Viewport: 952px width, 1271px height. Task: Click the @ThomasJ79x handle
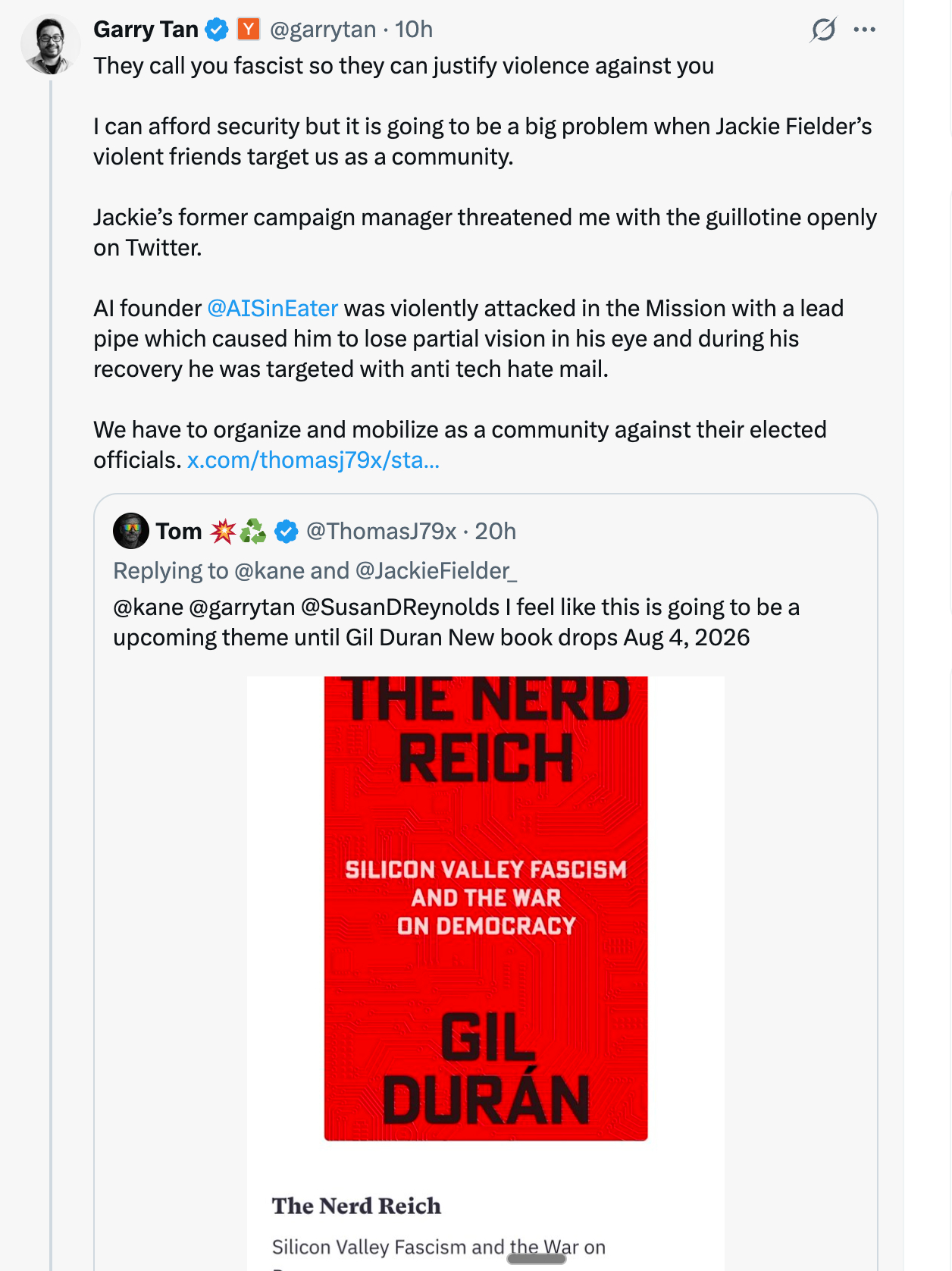[x=381, y=532]
